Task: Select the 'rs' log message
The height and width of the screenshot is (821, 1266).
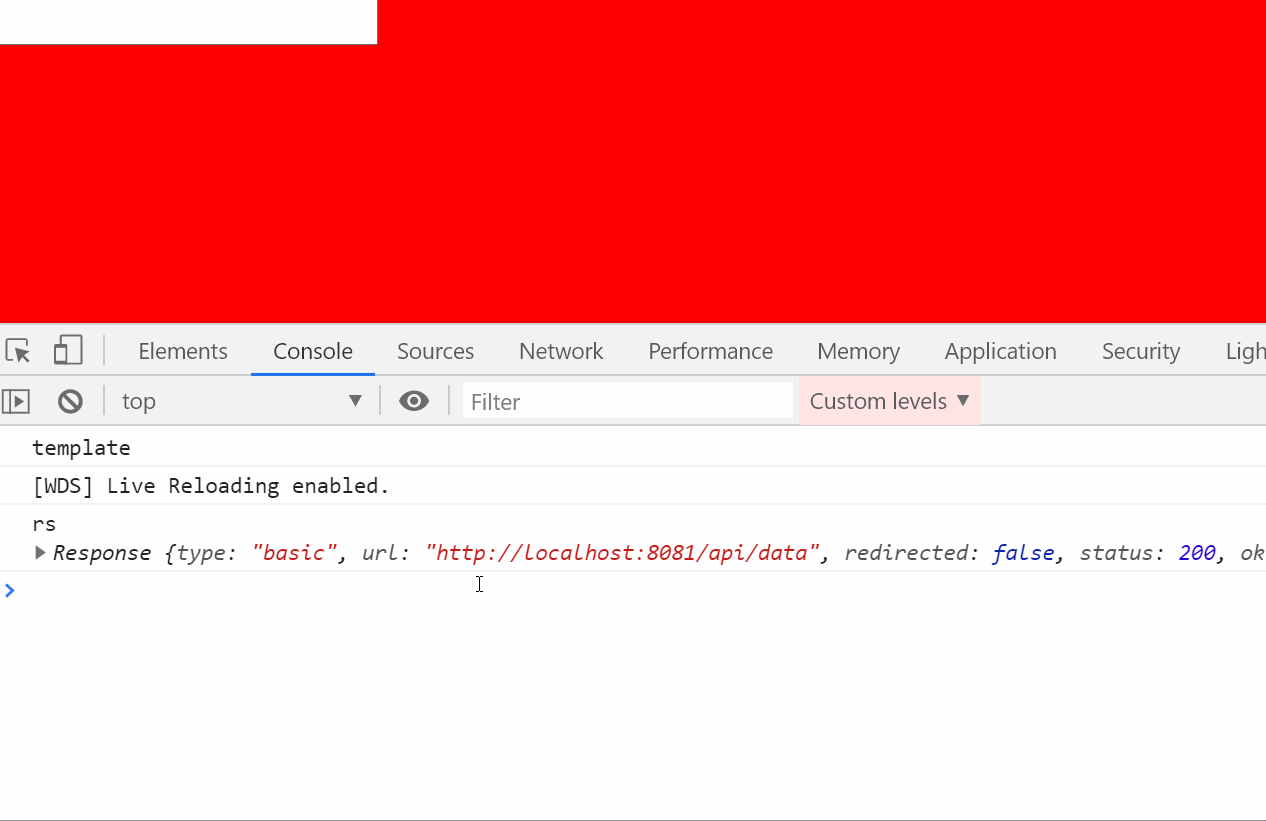Action: (44, 524)
